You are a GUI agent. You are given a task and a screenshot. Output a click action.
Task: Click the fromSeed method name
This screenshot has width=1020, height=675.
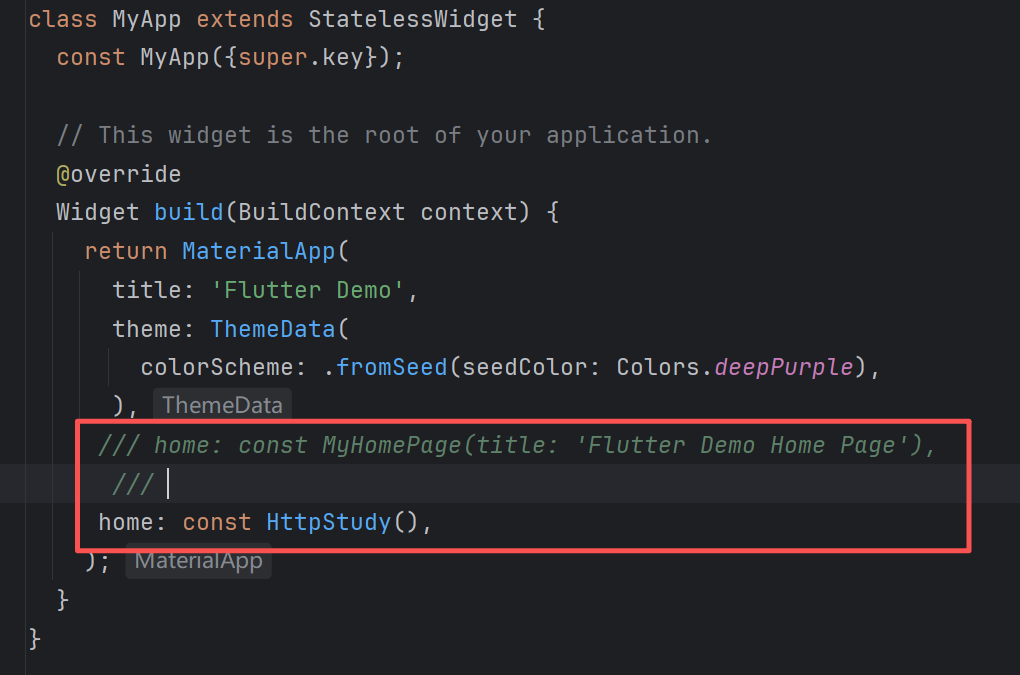coord(391,367)
